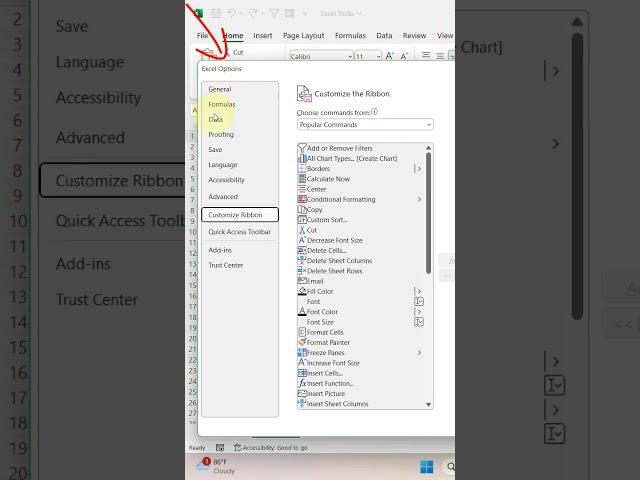Click the Increase Font Size ribbon icon

pos(390,56)
